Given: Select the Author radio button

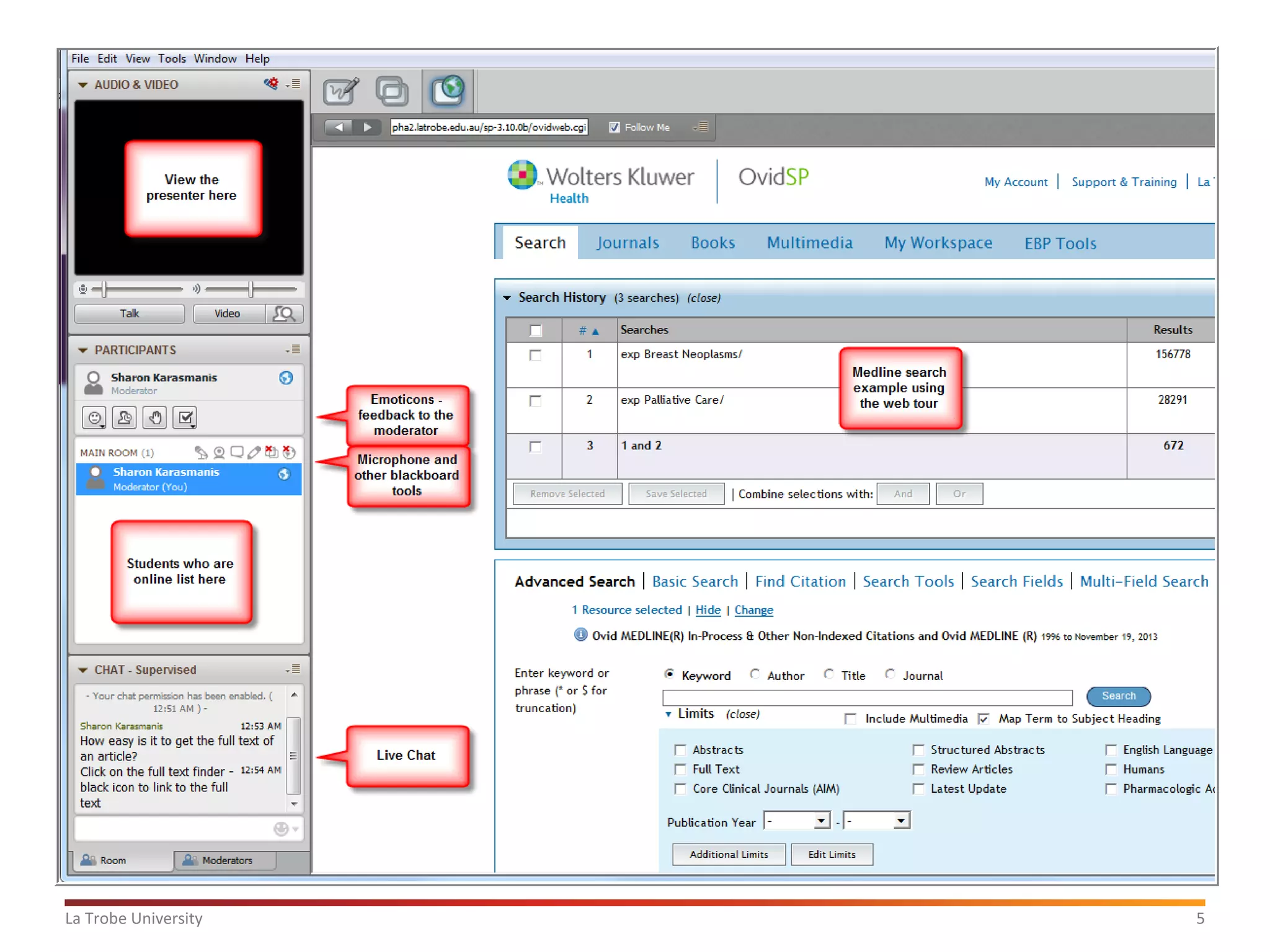Looking at the screenshot, I should [x=755, y=674].
